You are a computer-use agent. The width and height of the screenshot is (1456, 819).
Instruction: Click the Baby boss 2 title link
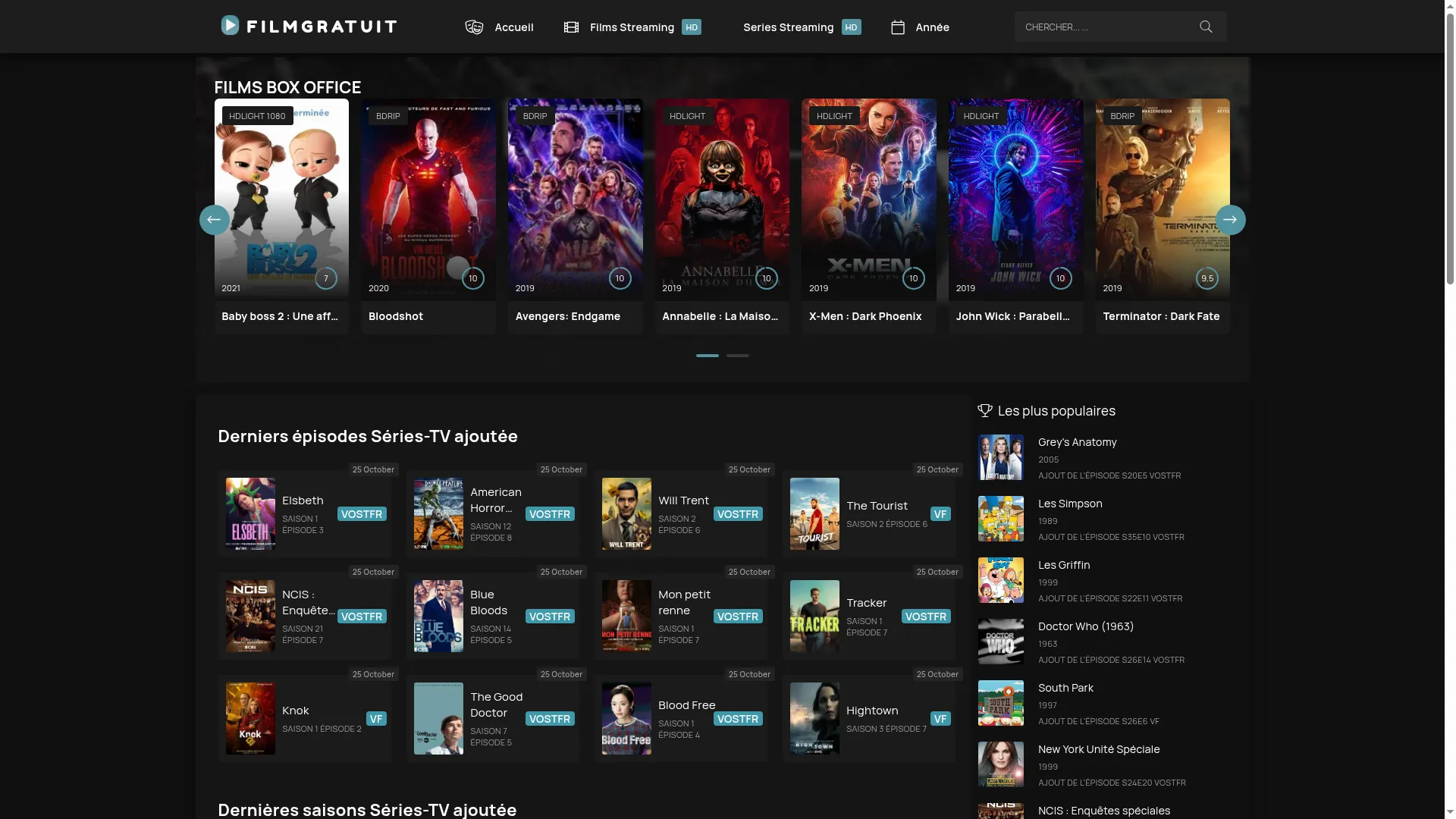280,316
